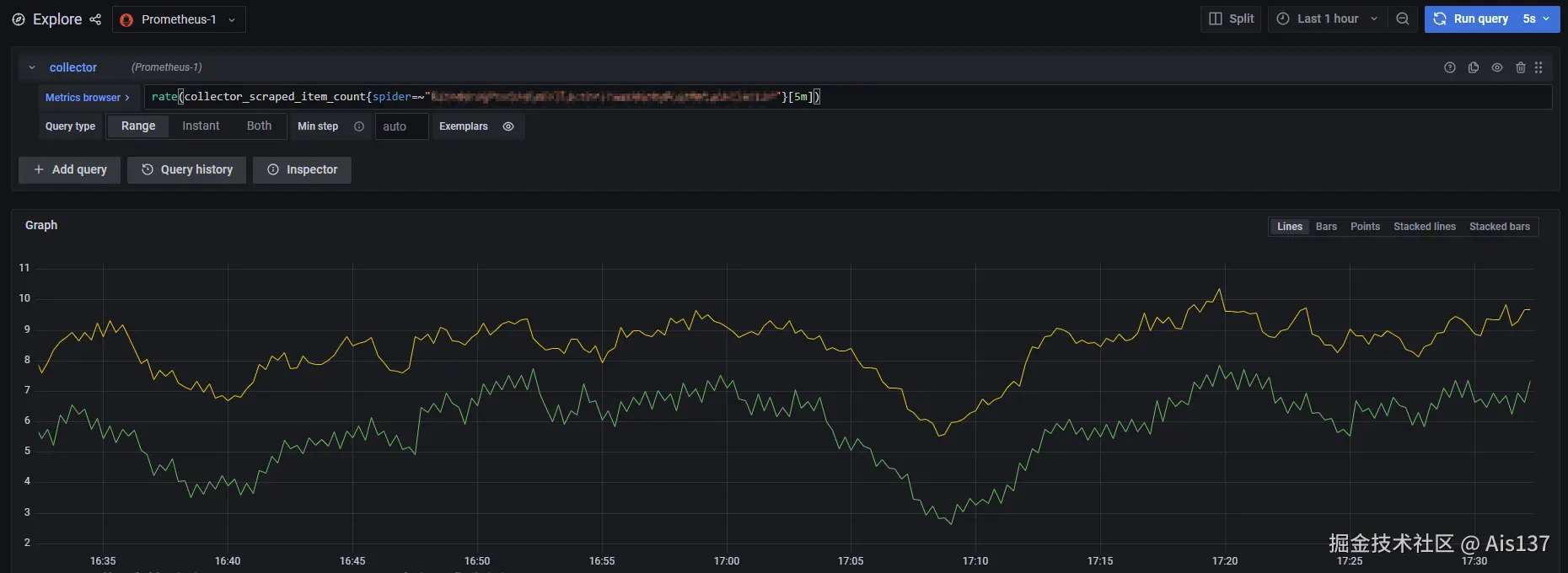Open the Query history panel
The width and height of the screenshot is (1568, 573).
click(186, 169)
